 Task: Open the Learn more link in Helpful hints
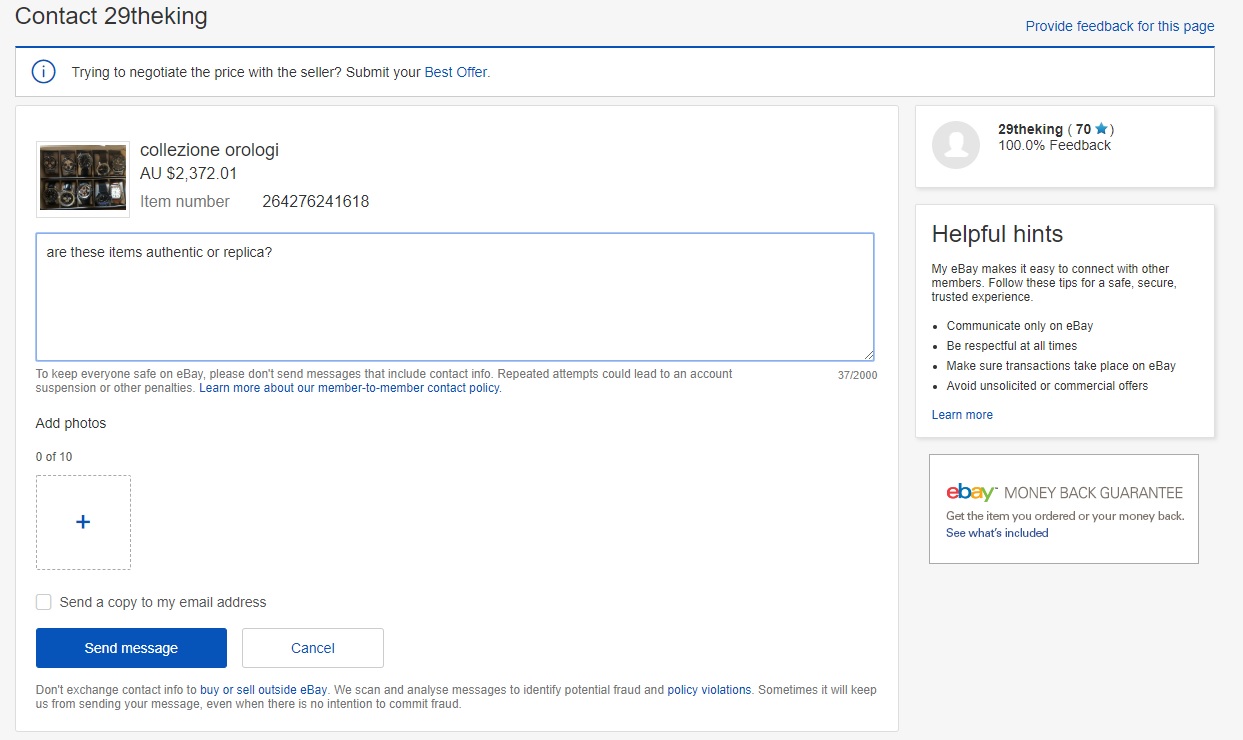[x=962, y=415]
